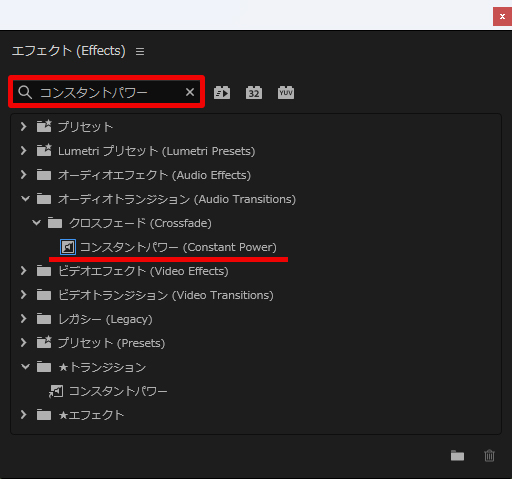Toggle Accelerated Effects filter icon
Screen dimensions: 512x479
click(222, 93)
